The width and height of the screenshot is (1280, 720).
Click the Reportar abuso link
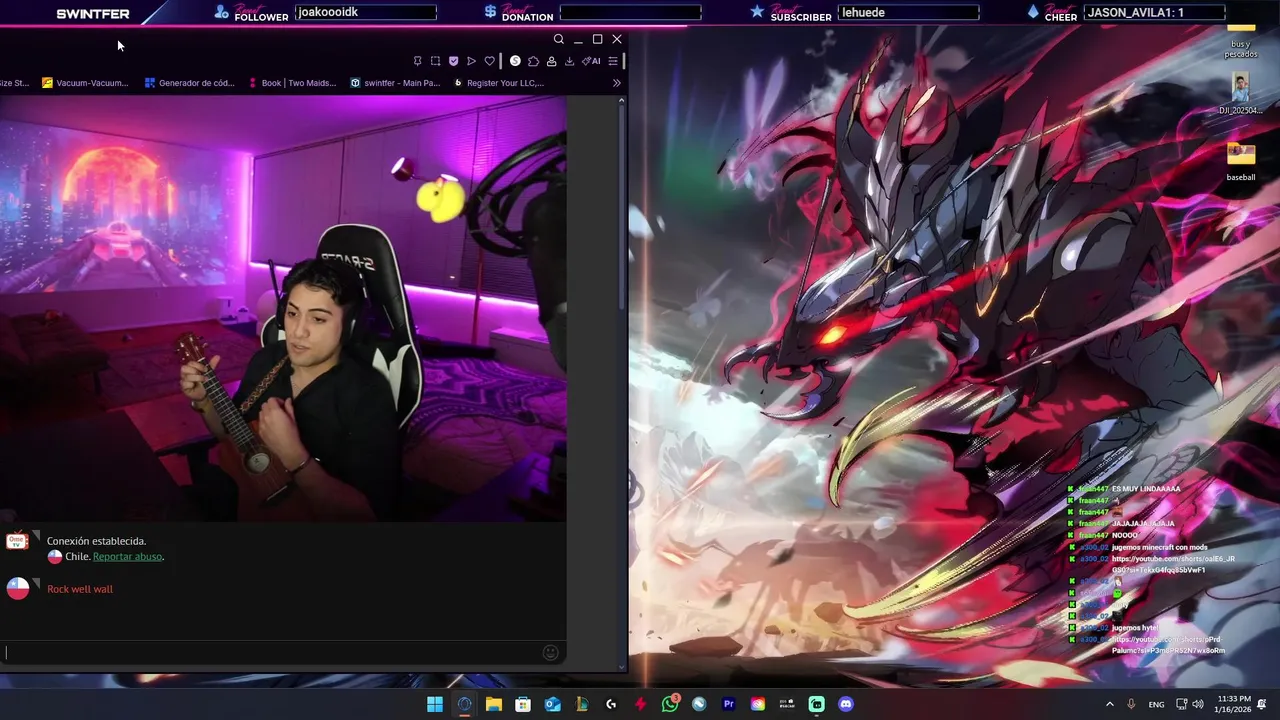(x=127, y=556)
